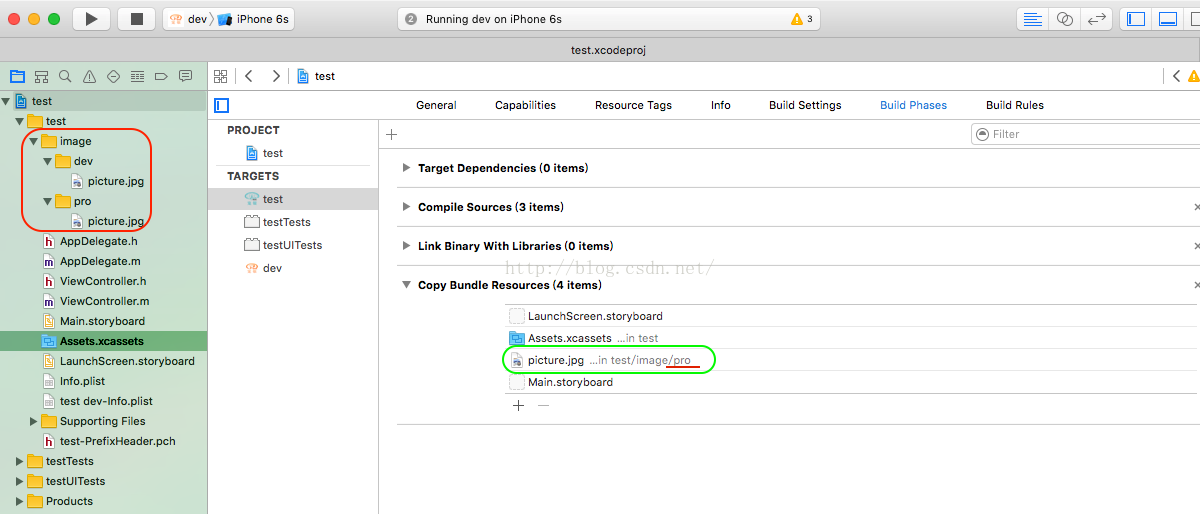Viewport: 1200px width, 514px height.
Task: Switch to the General tab
Action: 436,105
